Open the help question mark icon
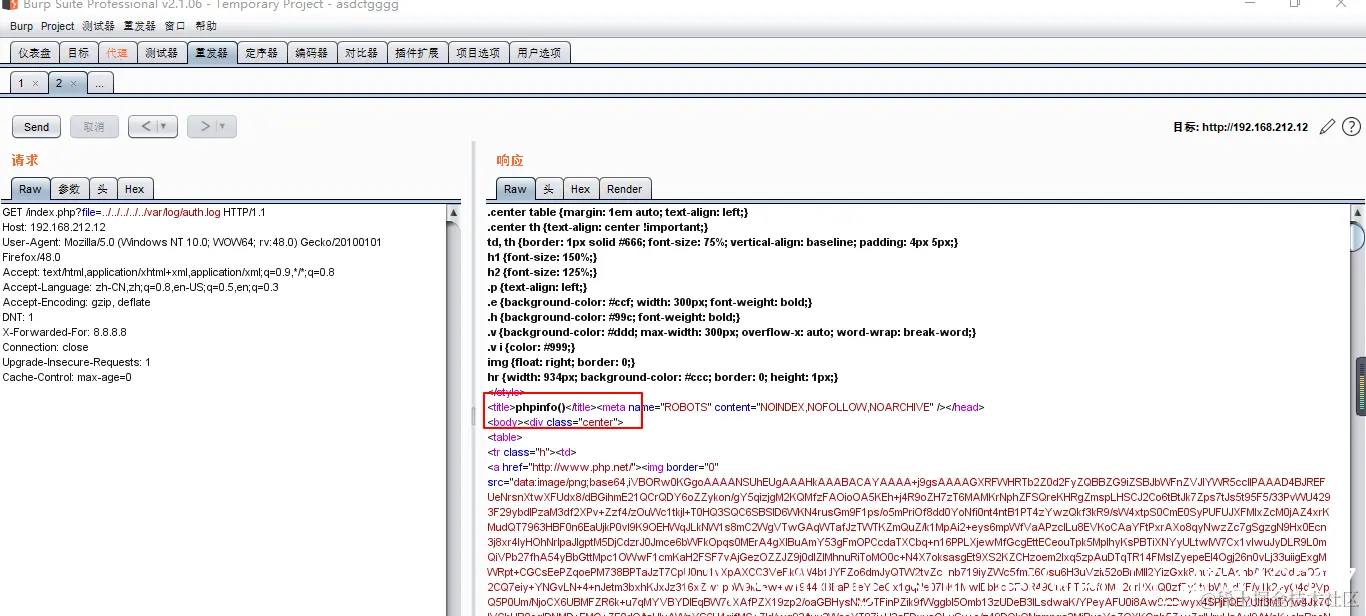 1351,127
